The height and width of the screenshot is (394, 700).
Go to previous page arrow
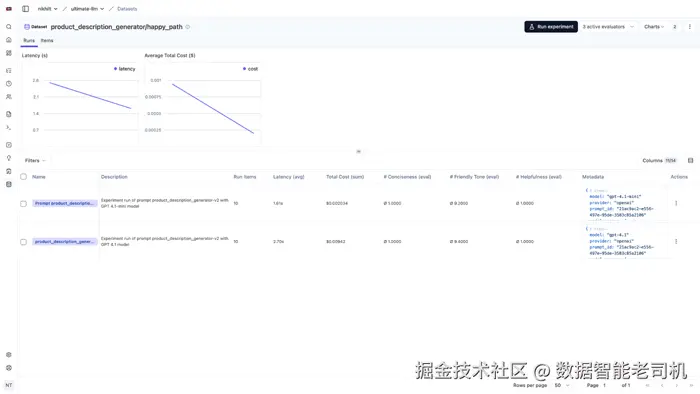pyautogui.click(x=662, y=385)
